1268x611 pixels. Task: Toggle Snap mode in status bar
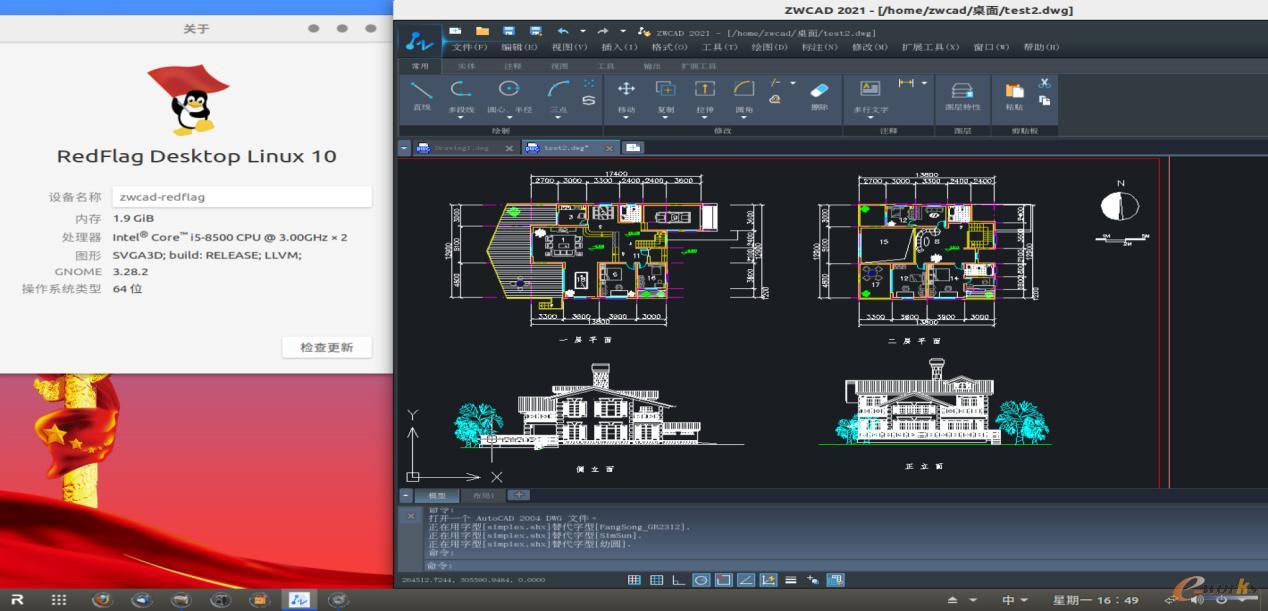[x=634, y=579]
